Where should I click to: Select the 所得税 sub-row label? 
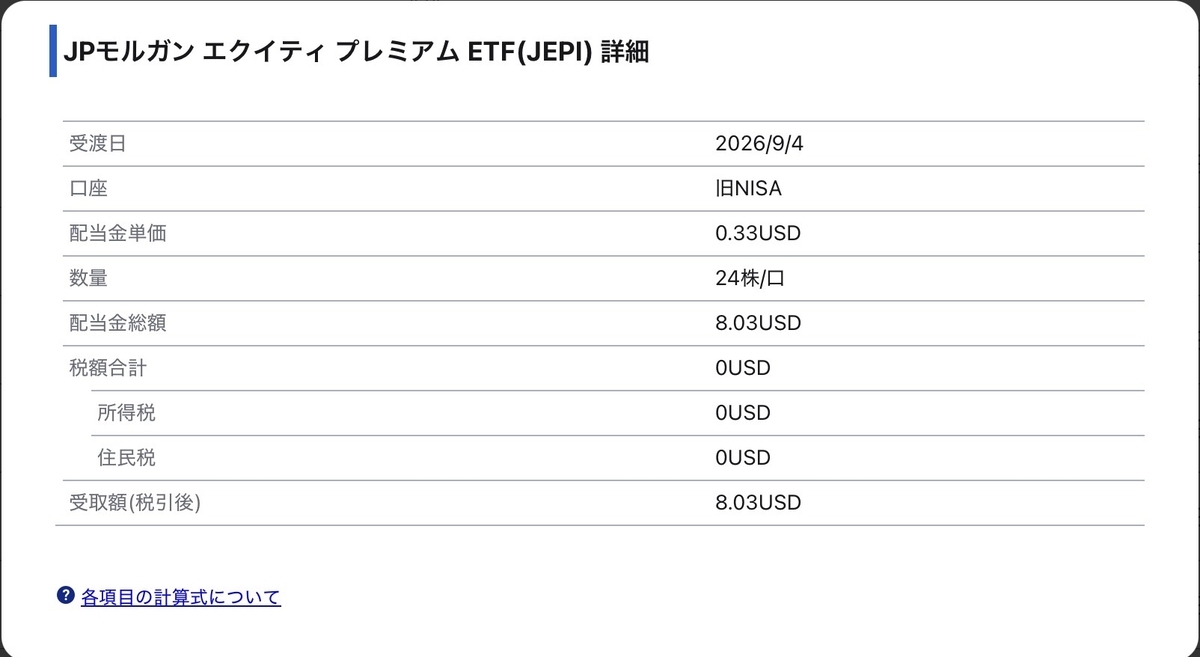coord(127,413)
